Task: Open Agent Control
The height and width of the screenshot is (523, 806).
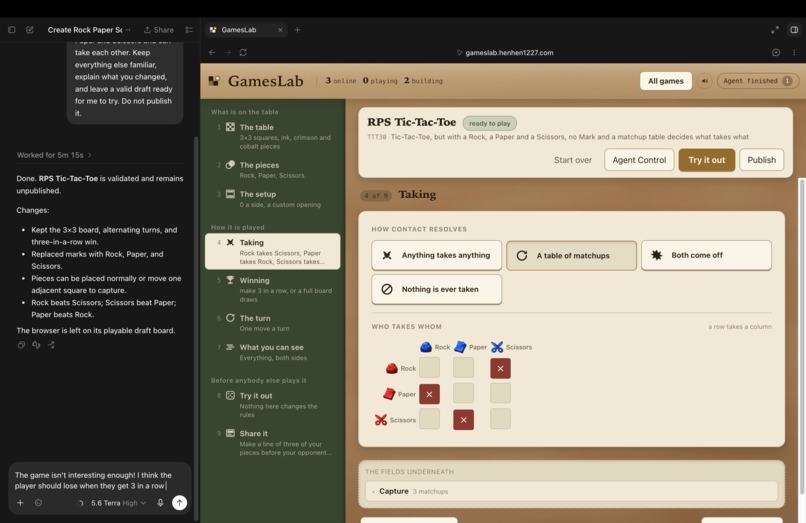Action: coord(639,160)
